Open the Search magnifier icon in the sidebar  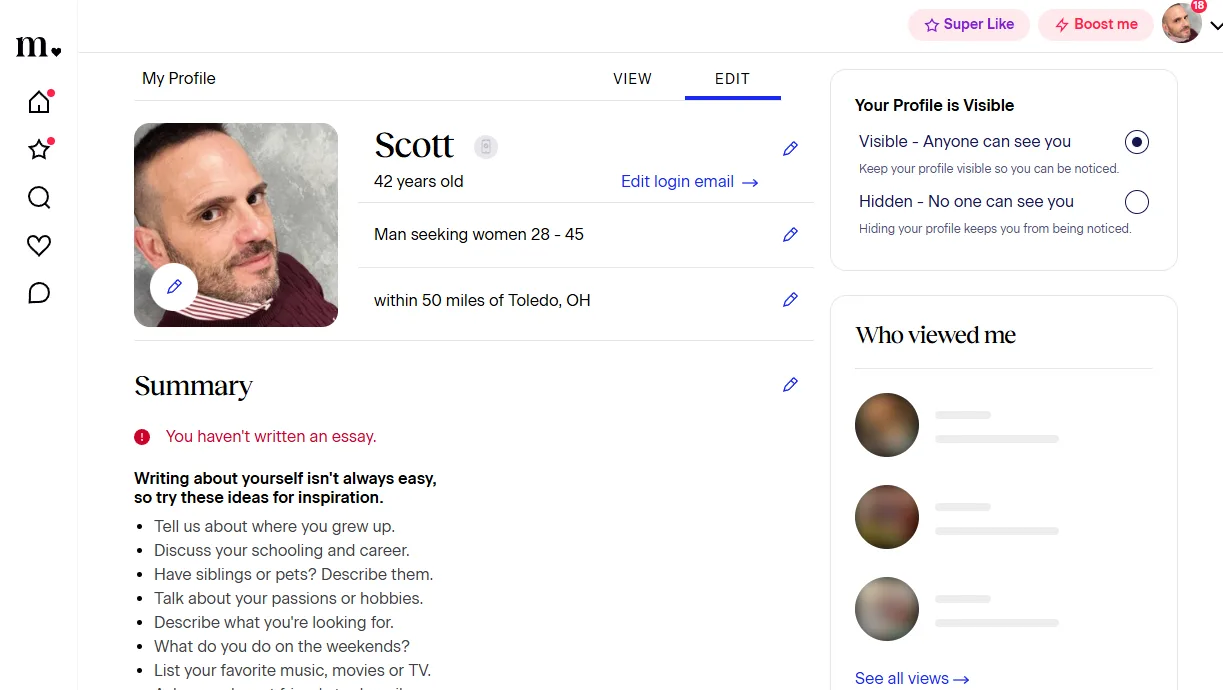point(39,198)
